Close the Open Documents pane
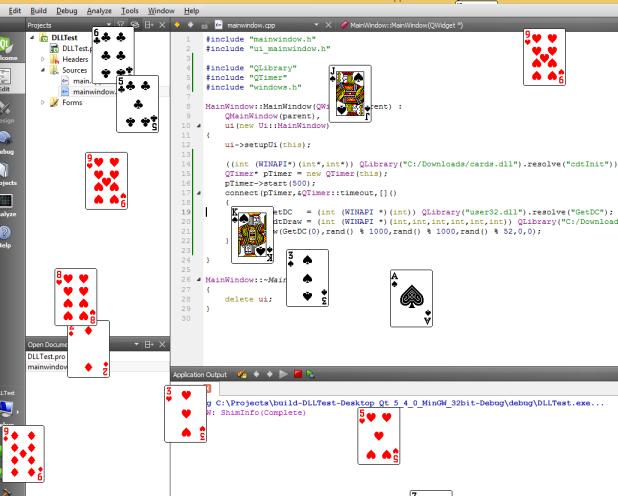 [x=162, y=344]
